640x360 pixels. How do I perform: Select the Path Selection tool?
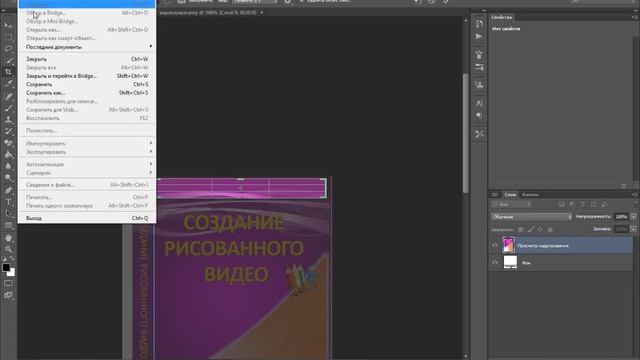pos(8,213)
